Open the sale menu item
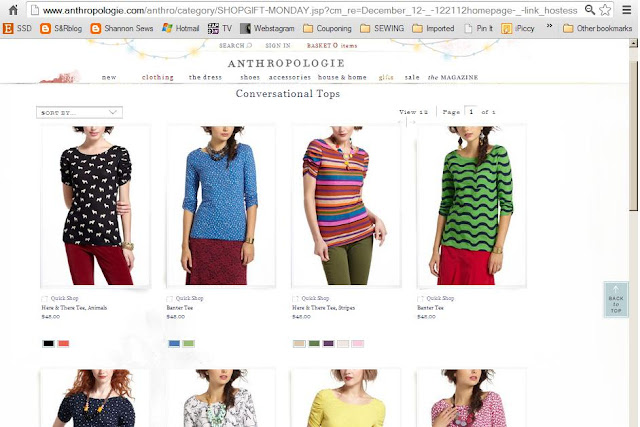640x427 pixels. 412,77
